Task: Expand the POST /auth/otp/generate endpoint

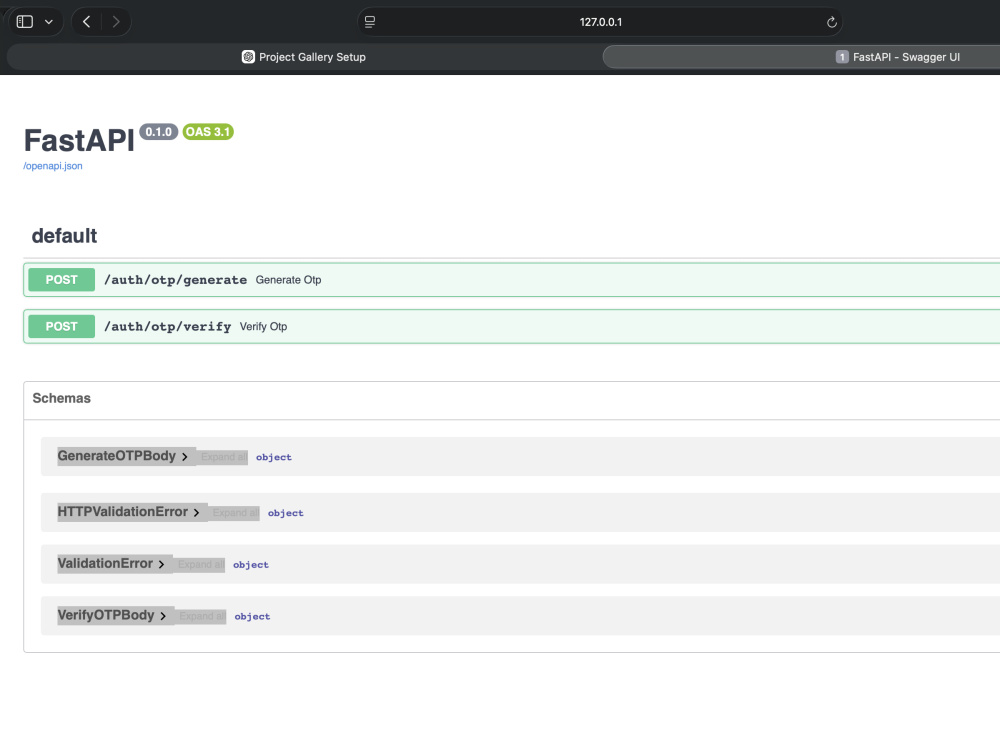Action: 511,279
